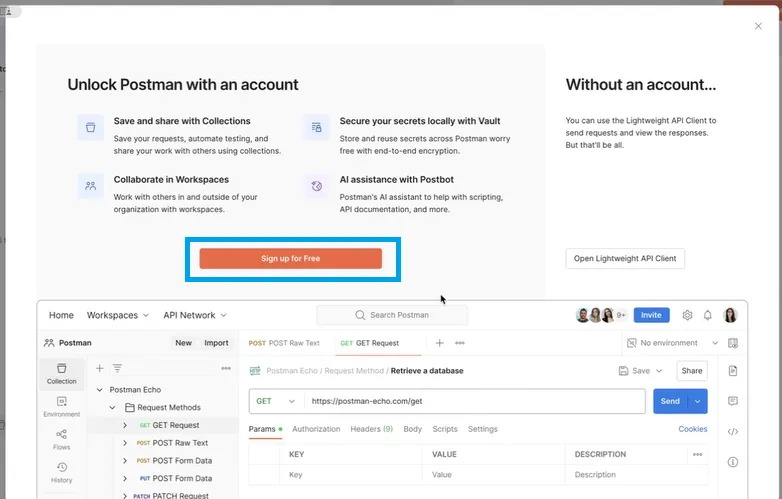Screen dimensions: 782x499
Task: Expand the POST Raw Text tree item
Action: click(125, 443)
